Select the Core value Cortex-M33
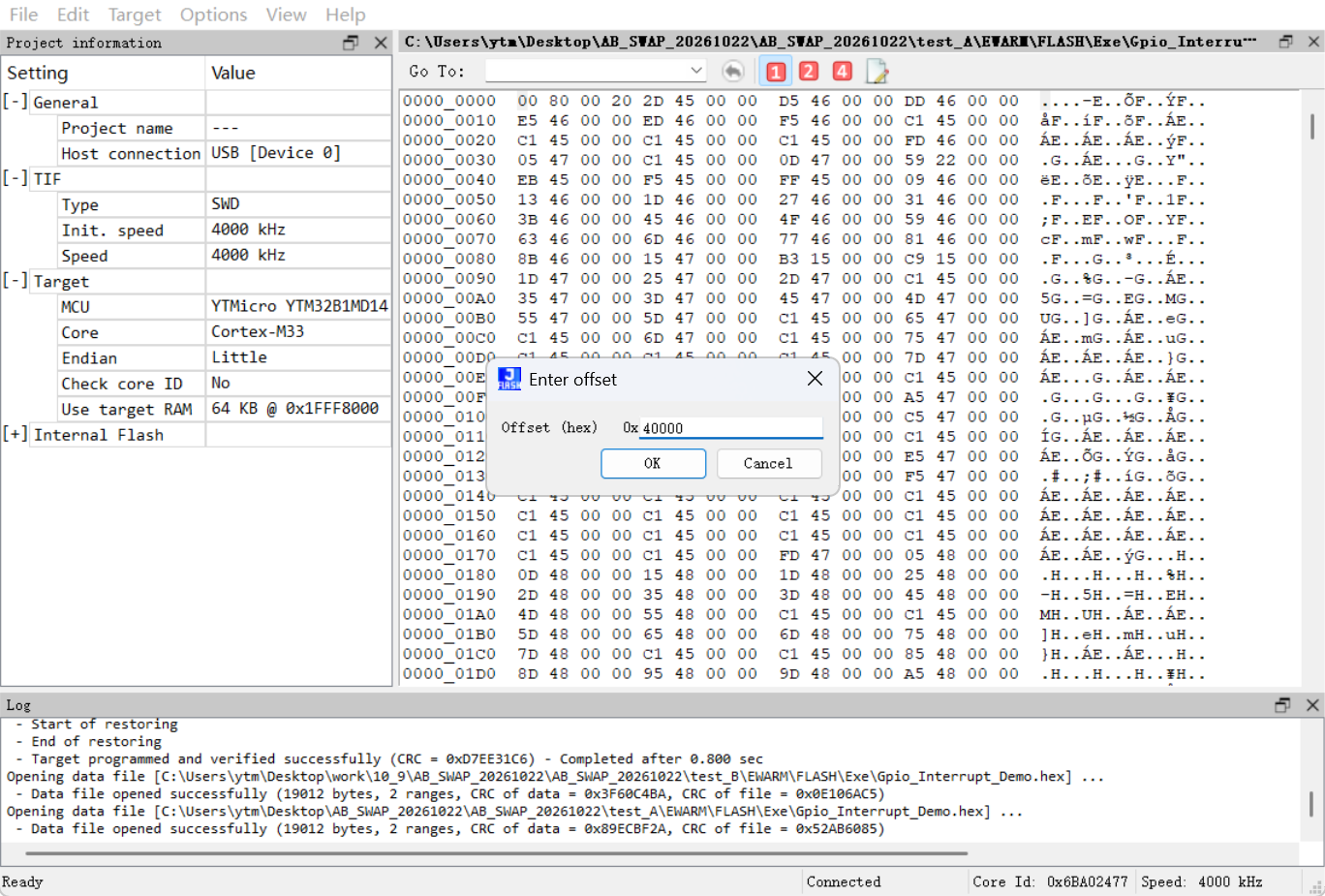This screenshot has width=1325, height=896. tap(258, 331)
